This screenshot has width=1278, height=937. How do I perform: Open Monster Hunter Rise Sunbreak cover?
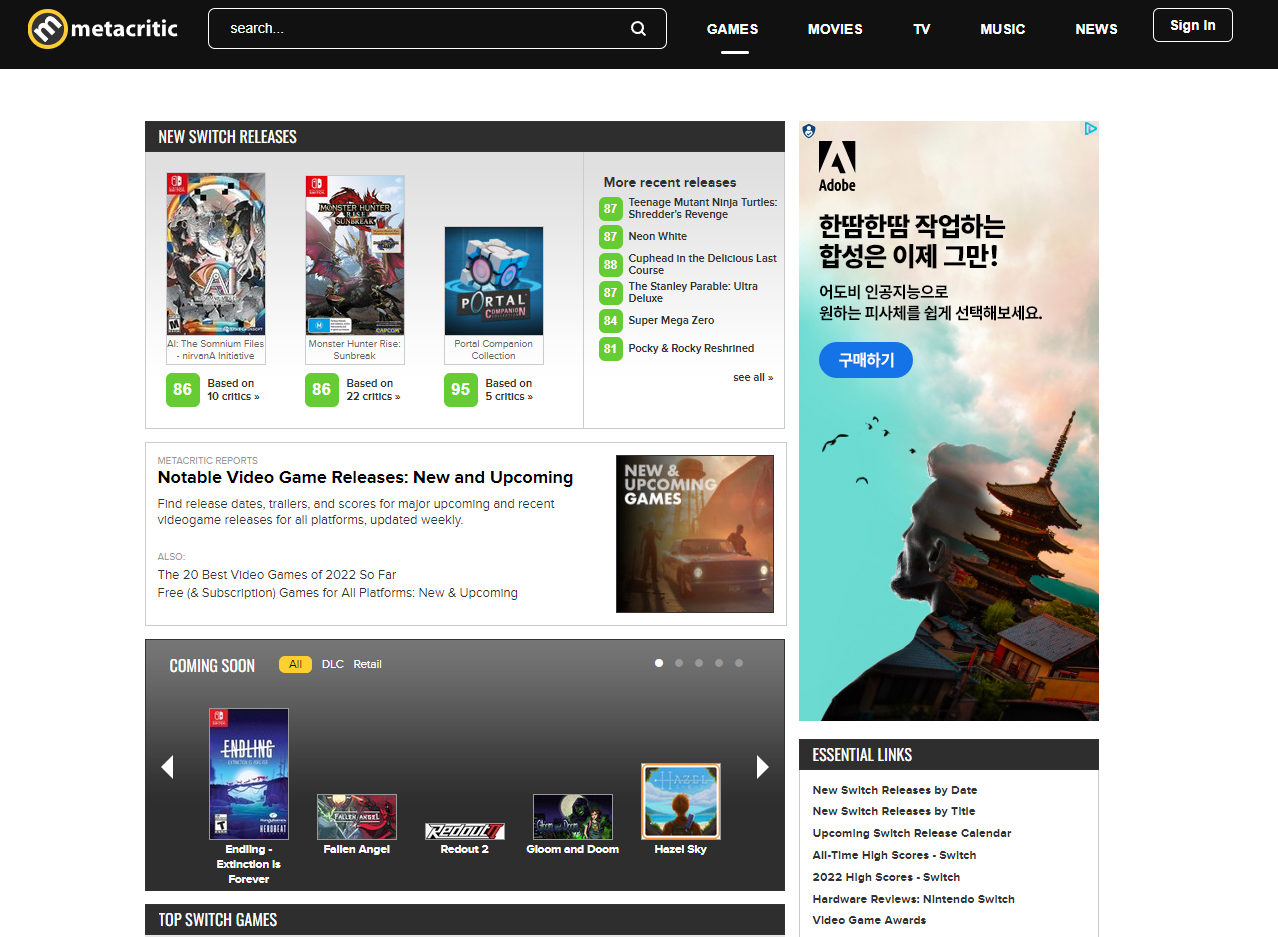tap(355, 256)
